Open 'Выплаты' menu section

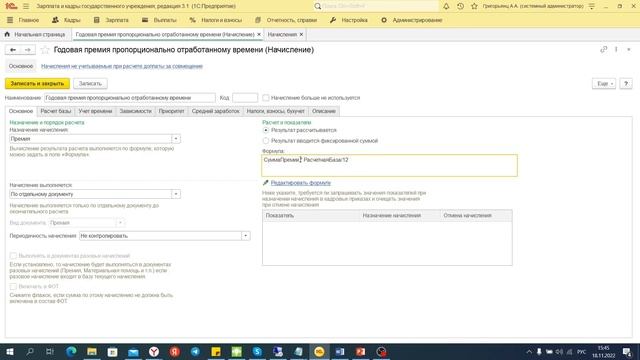[x=160, y=20]
